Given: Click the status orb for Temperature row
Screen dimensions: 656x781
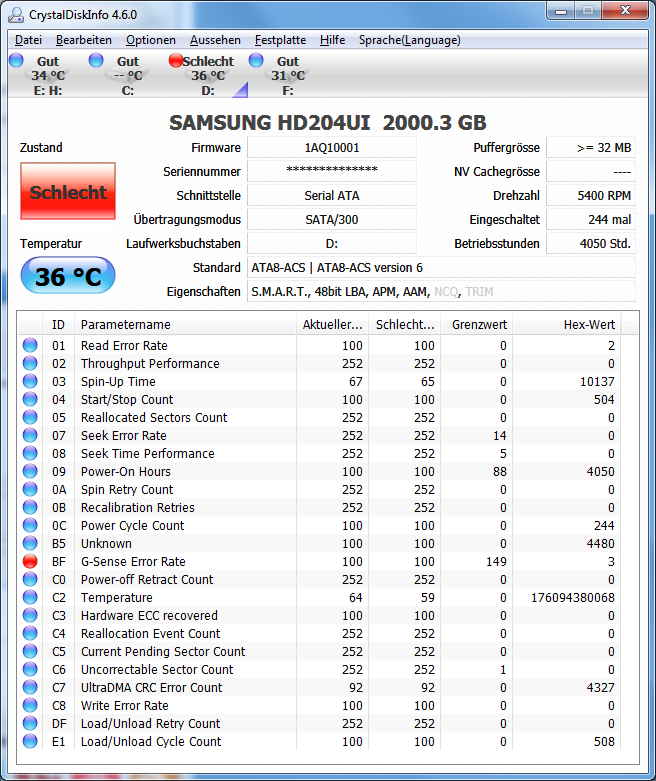Looking at the screenshot, I should coord(30,597).
